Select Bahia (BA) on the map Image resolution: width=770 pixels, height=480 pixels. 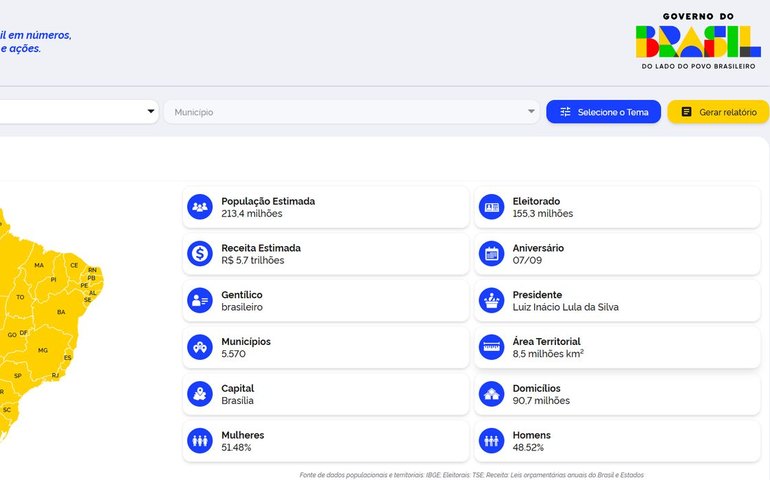61,312
